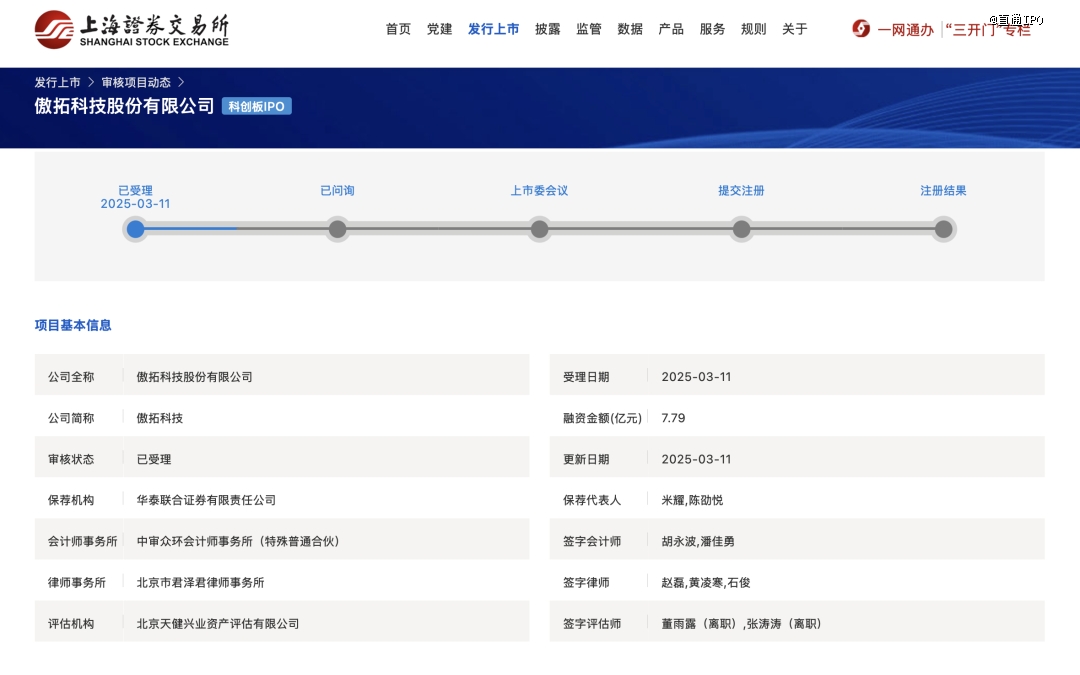Click the 上市委会议 stage label
The image size is (1080, 675).
click(539, 191)
